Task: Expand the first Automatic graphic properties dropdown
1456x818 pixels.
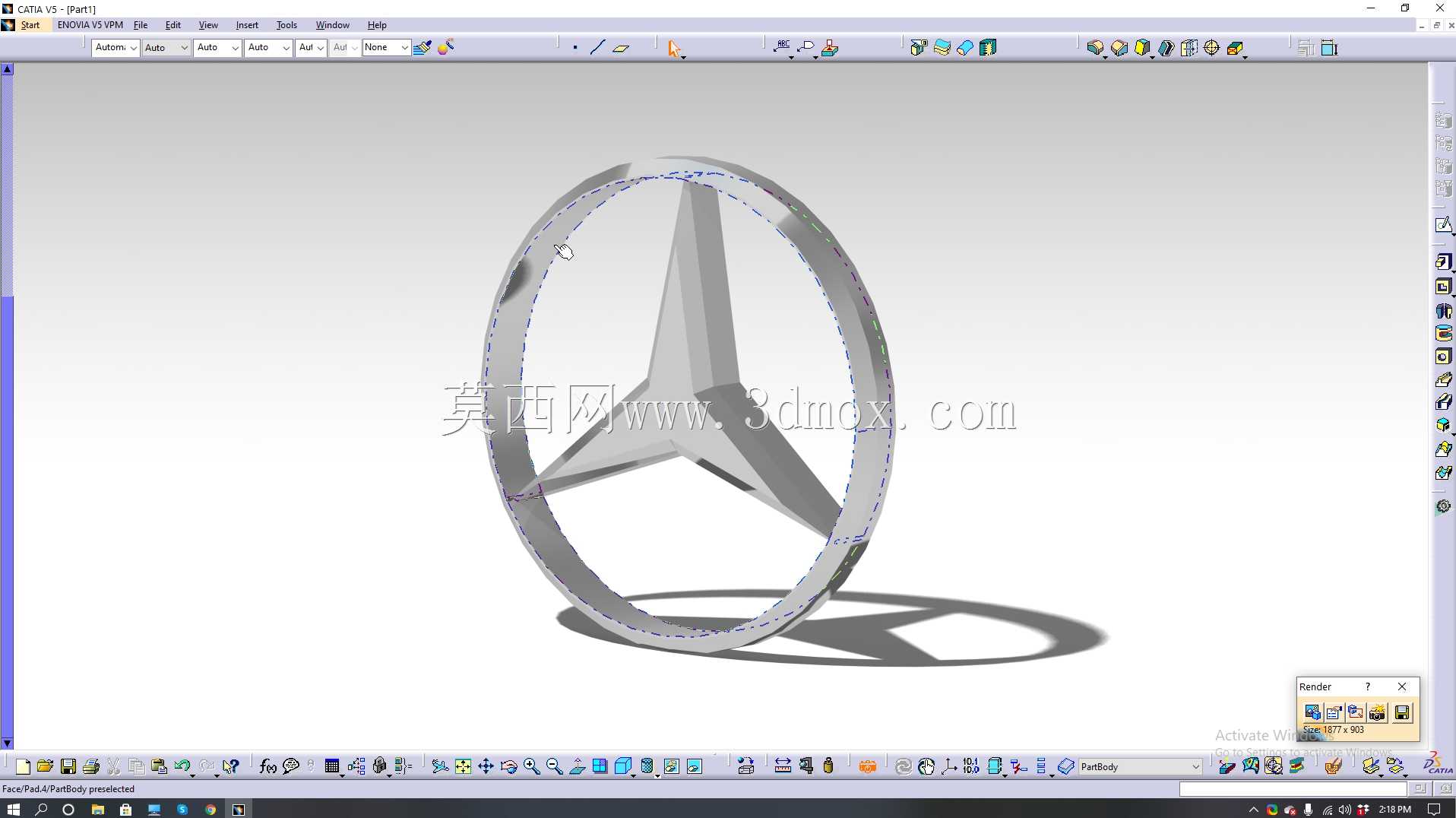Action: (x=116, y=47)
